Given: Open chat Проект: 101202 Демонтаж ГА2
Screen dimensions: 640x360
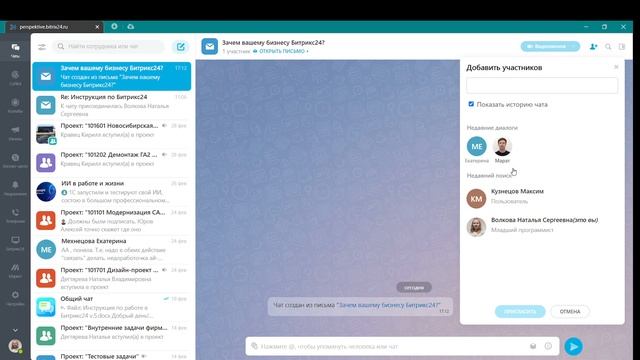Looking at the screenshot, I should click(111, 163).
